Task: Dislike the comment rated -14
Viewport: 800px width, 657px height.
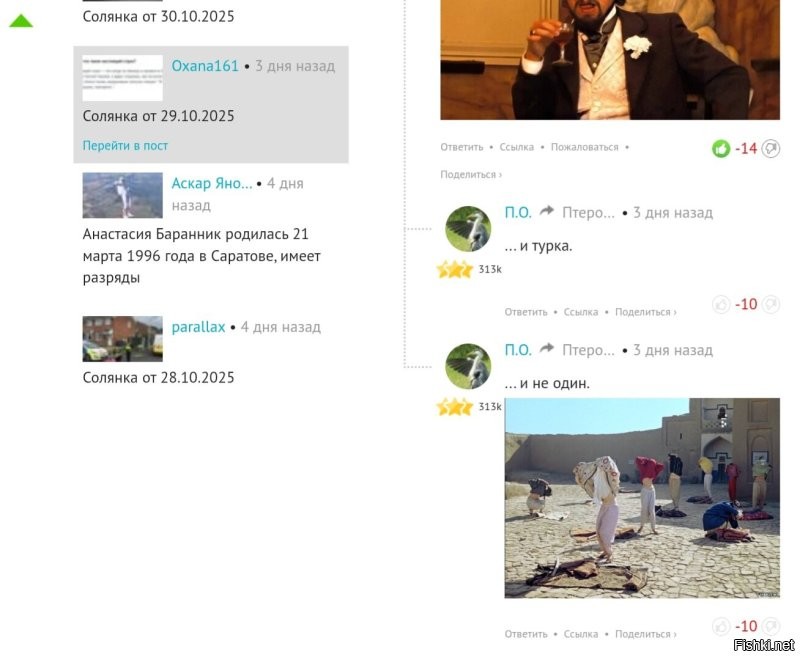Action: [770, 148]
